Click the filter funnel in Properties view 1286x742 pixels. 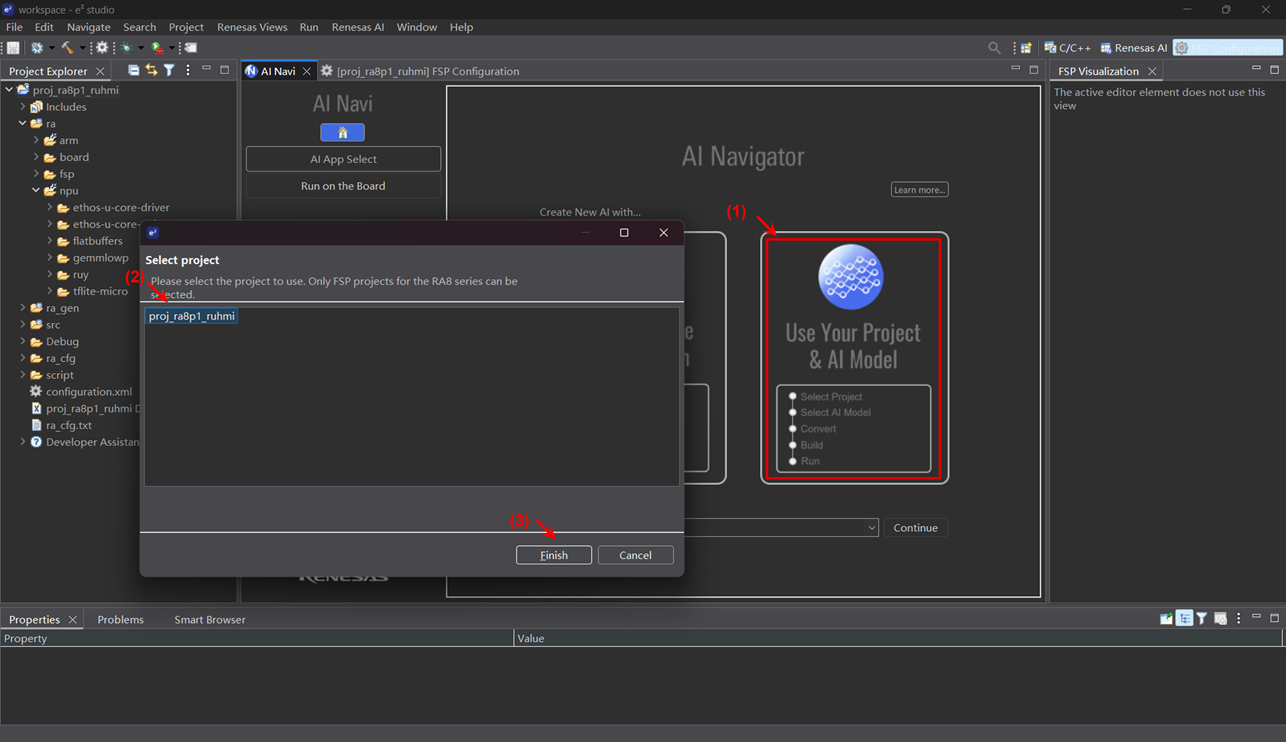[1202, 619]
